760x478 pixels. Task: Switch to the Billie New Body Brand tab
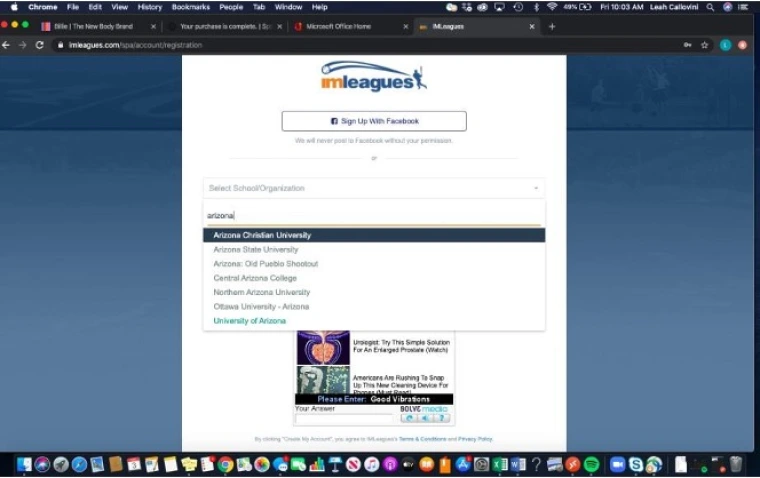pyautogui.click(x=98, y=27)
